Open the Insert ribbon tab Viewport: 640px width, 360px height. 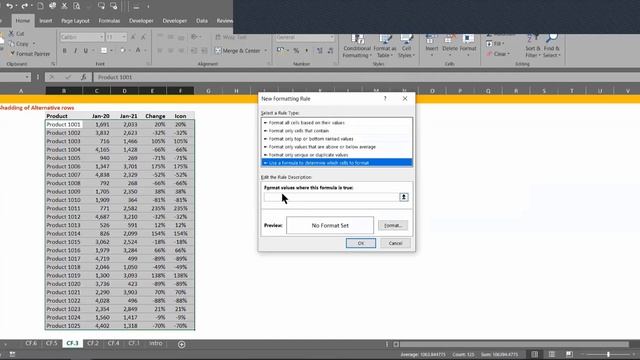[x=46, y=20]
